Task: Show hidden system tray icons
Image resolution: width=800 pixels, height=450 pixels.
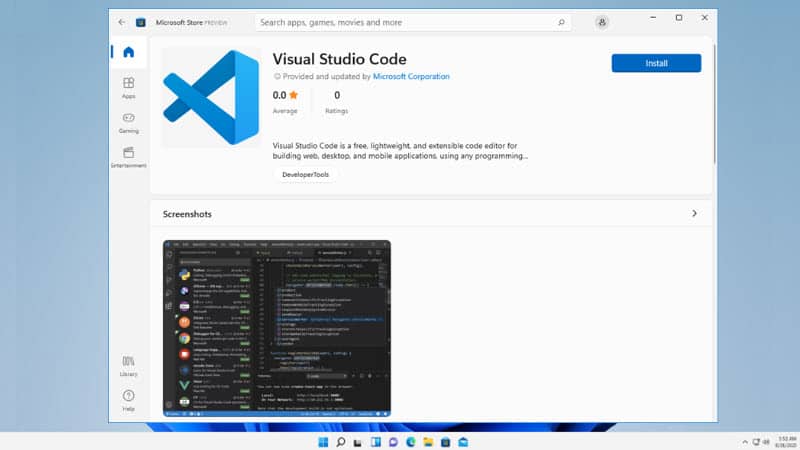Action: (745, 442)
